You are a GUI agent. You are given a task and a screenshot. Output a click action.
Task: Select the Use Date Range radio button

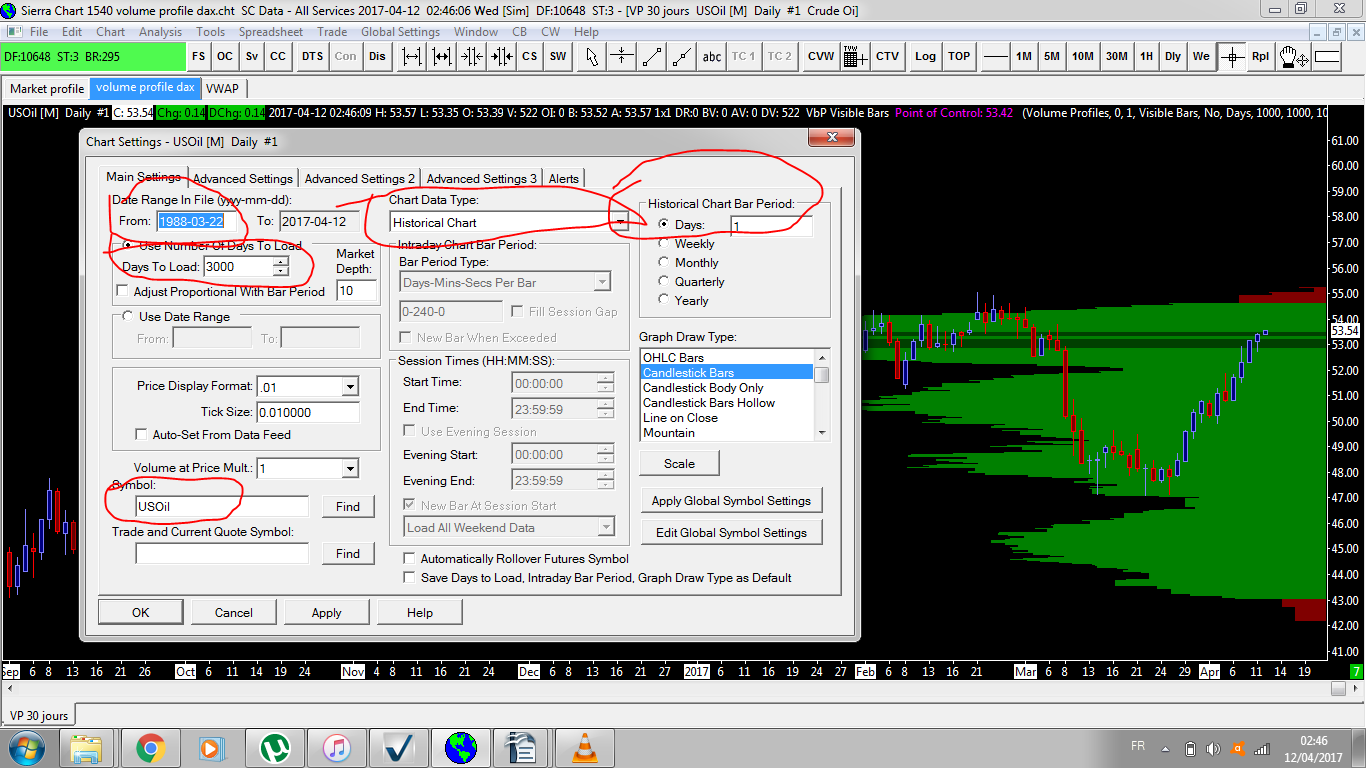[x=128, y=317]
